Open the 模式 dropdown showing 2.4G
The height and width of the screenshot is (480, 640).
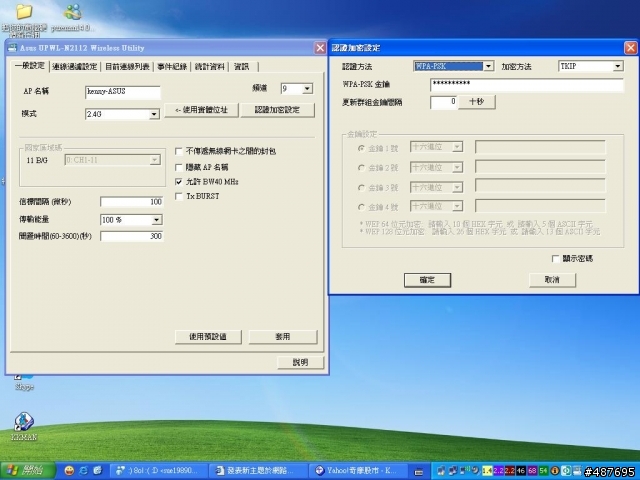click(122, 114)
